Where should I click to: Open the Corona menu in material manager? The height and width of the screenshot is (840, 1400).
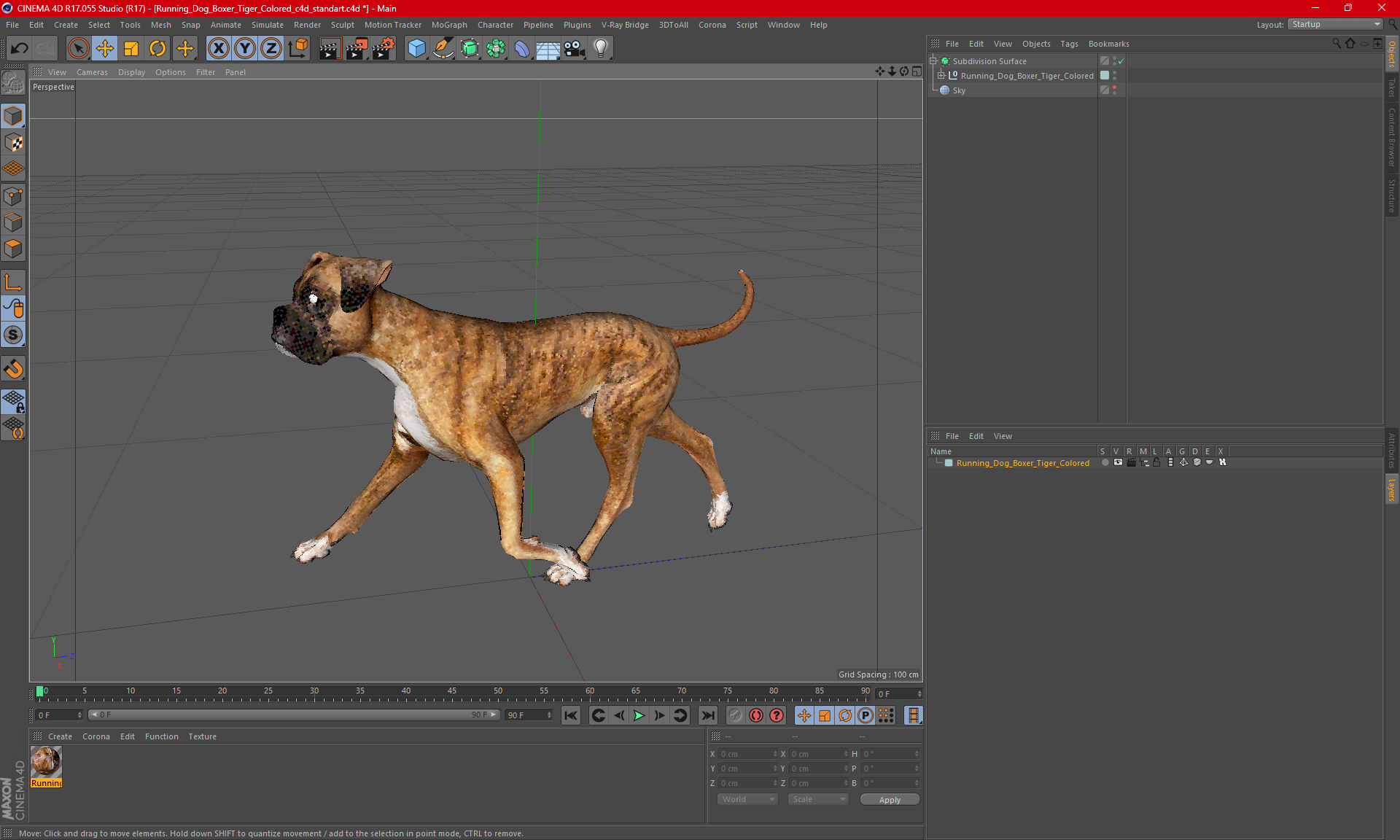pyautogui.click(x=96, y=736)
